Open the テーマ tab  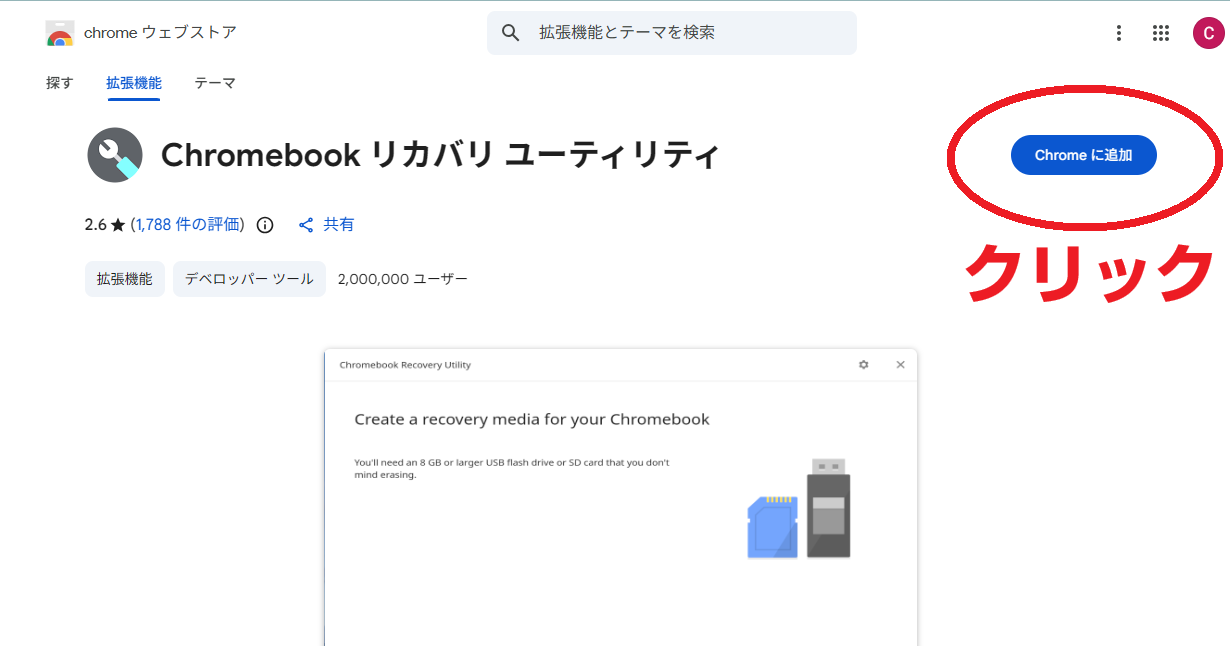click(215, 83)
